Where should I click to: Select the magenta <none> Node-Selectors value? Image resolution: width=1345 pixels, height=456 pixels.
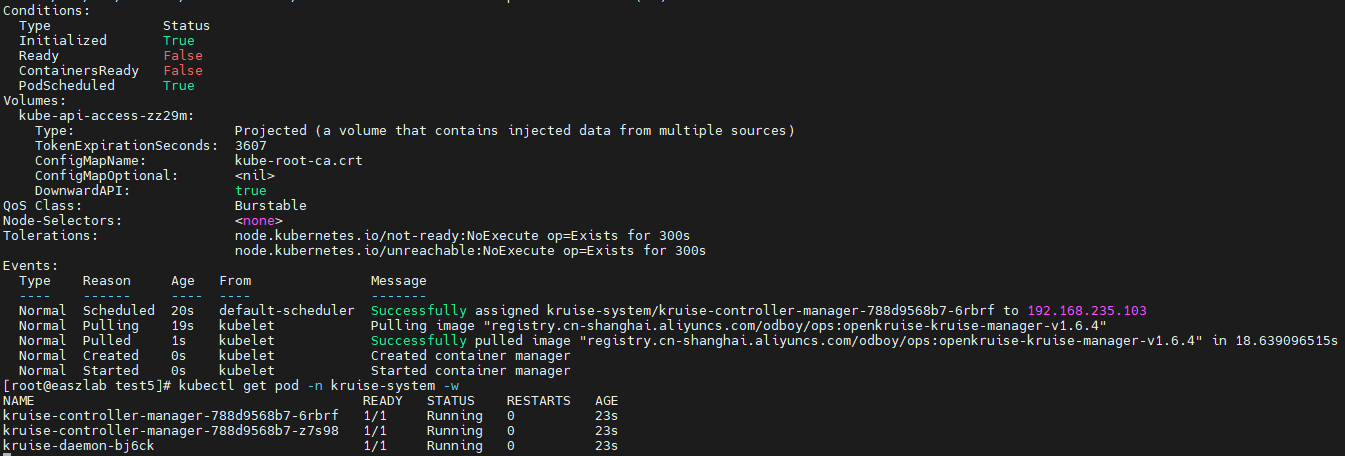(x=258, y=221)
